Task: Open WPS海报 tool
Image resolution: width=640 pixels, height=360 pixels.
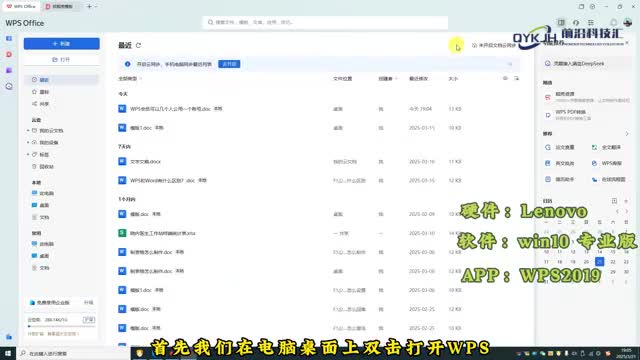Action: (607, 163)
